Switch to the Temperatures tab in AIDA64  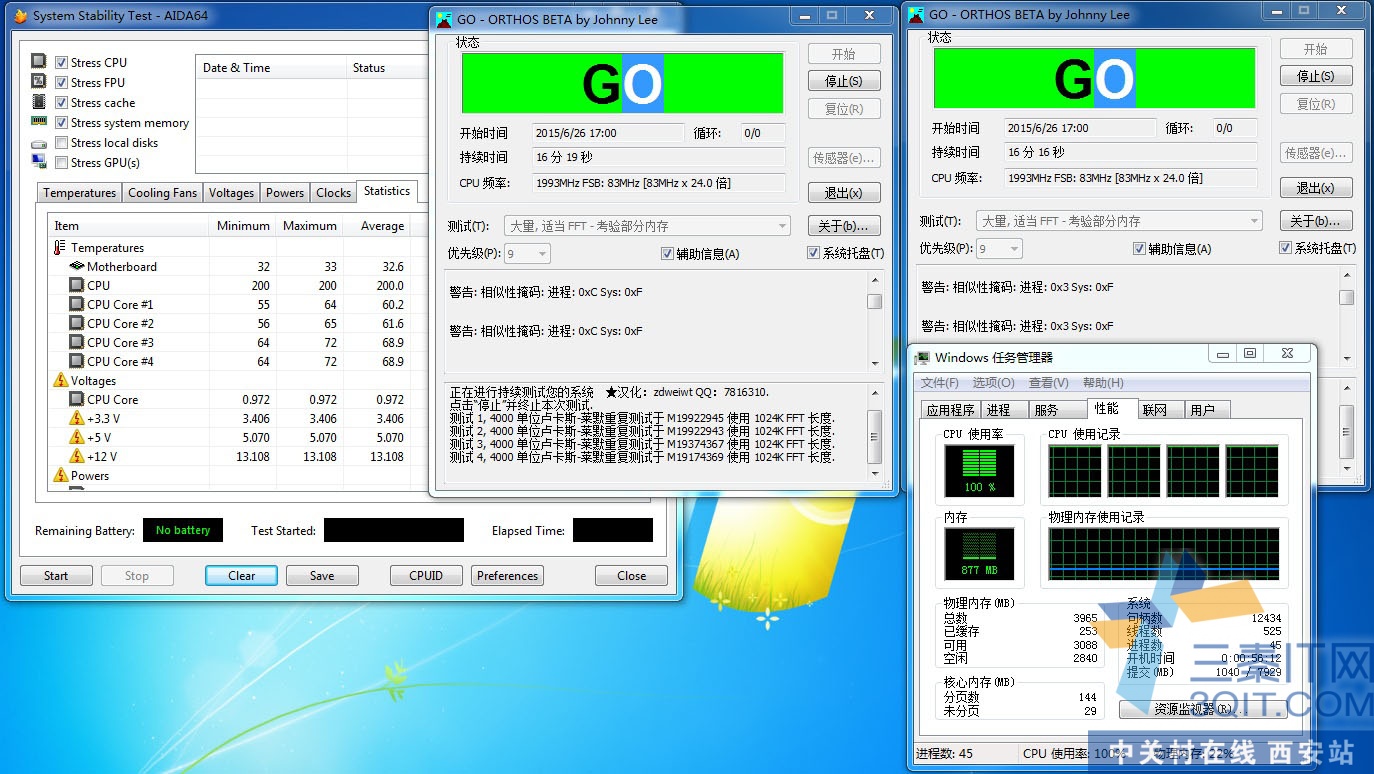(x=80, y=193)
